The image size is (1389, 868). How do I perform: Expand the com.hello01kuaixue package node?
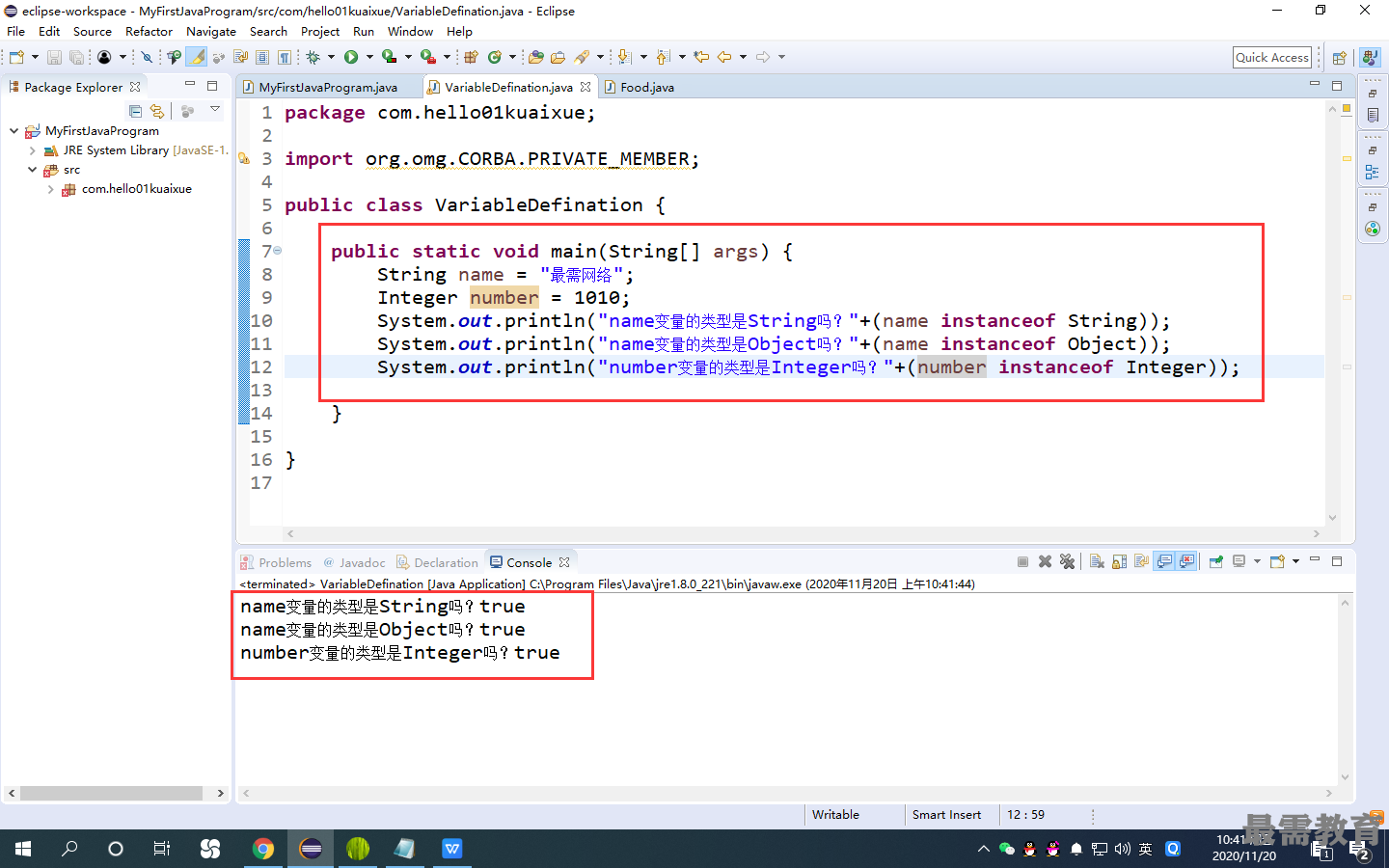tap(50, 189)
